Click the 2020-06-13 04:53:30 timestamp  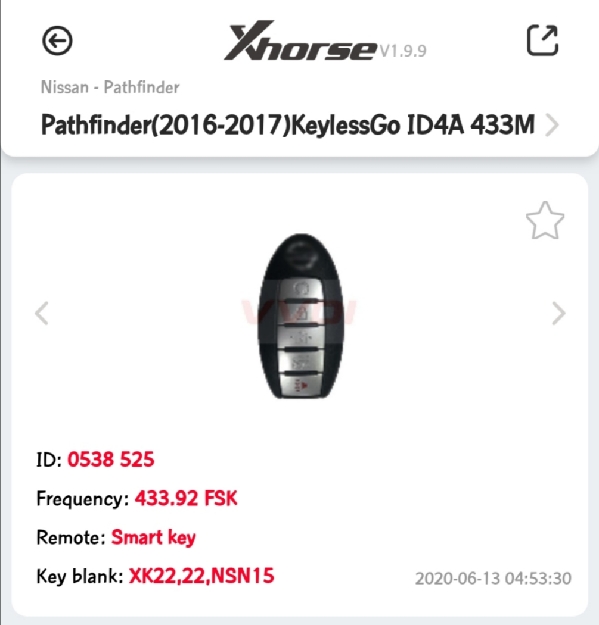[x=493, y=578]
